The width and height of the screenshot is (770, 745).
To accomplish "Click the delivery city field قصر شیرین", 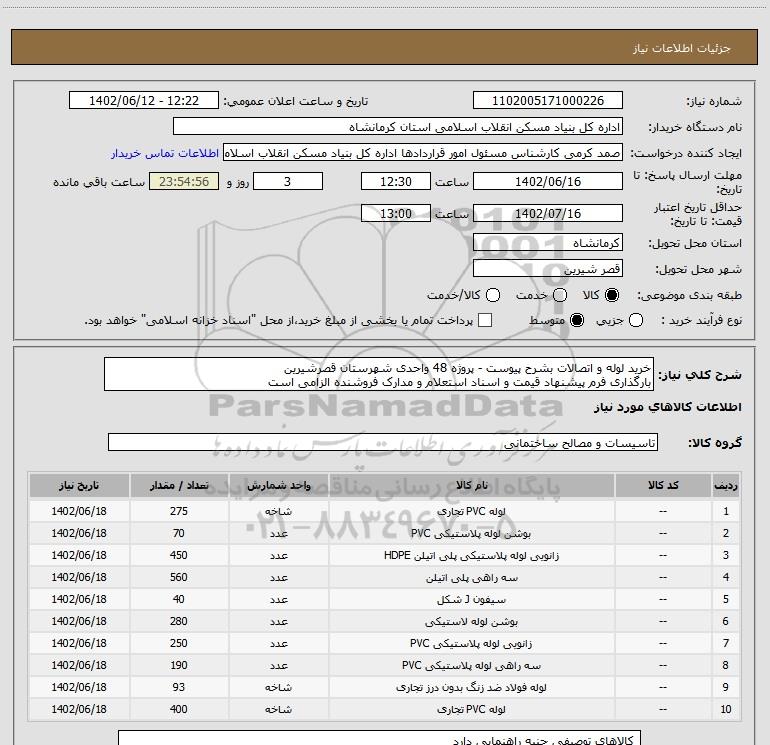I will point(548,269).
